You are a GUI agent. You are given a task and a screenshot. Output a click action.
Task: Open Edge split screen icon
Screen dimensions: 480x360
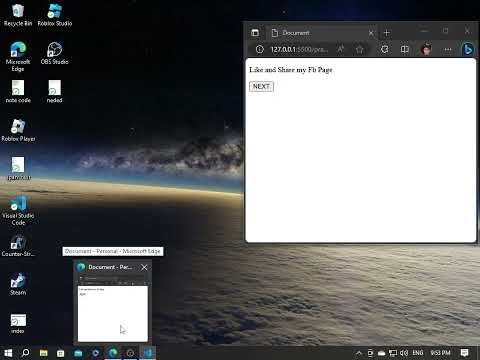click(405, 50)
